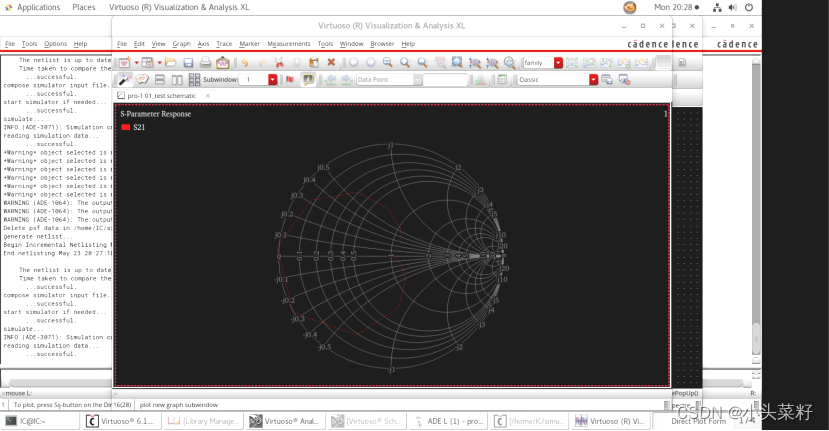
Task: Click the pan hand tool
Action: tap(440, 62)
